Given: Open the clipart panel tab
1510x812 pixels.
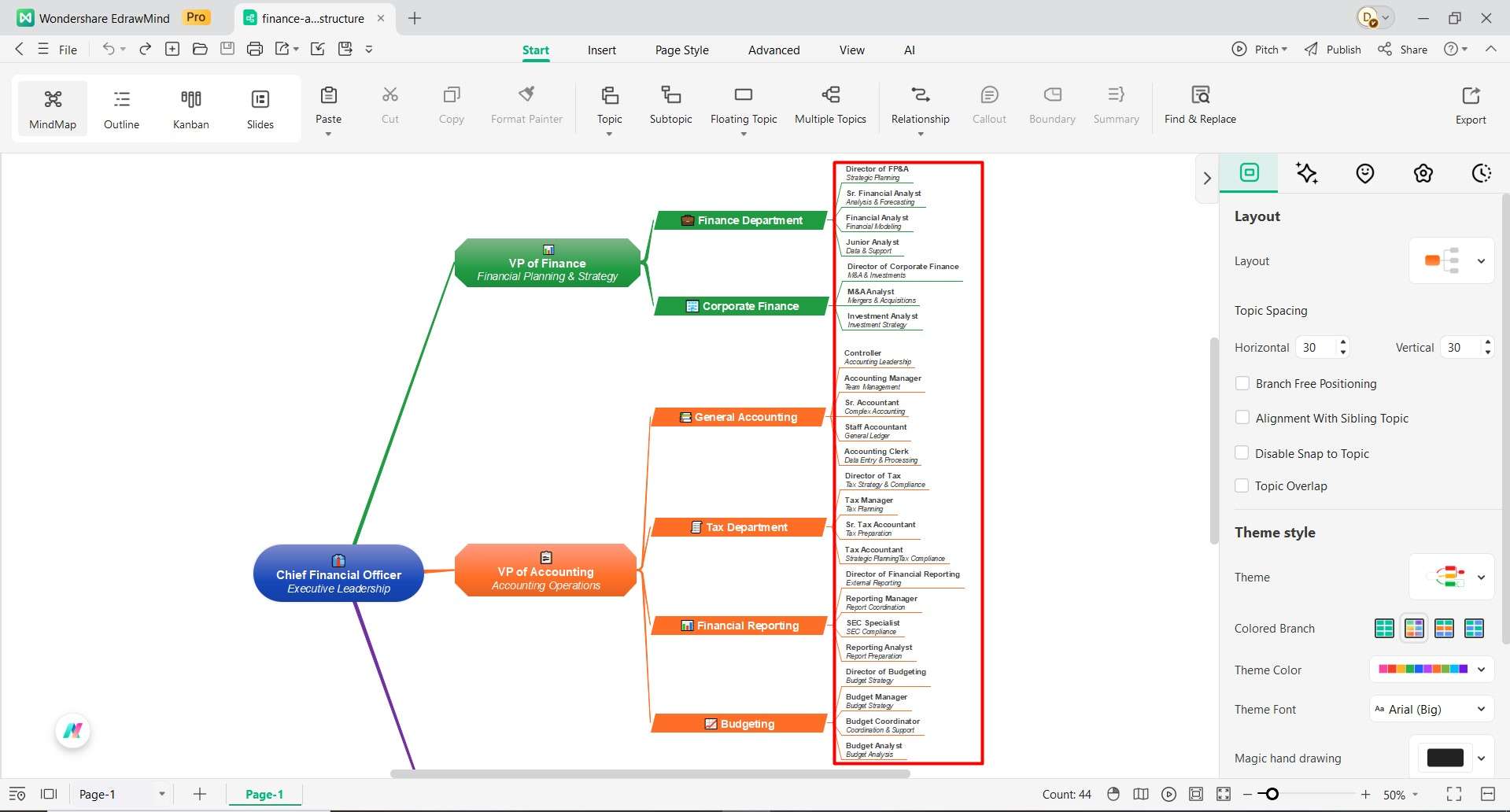Looking at the screenshot, I should pyautogui.click(x=1423, y=173).
